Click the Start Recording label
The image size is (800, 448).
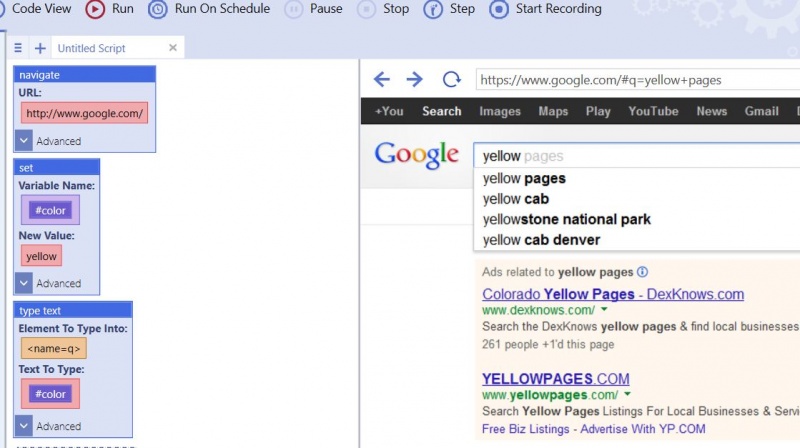(x=558, y=9)
